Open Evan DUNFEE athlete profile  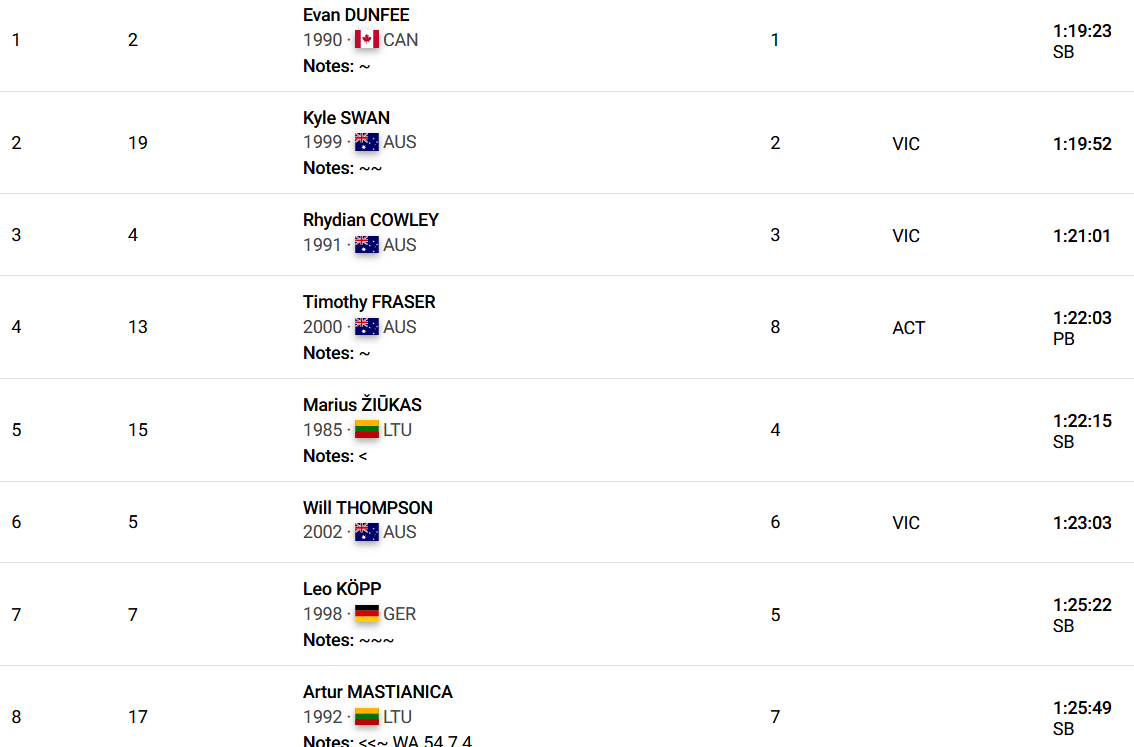click(356, 14)
